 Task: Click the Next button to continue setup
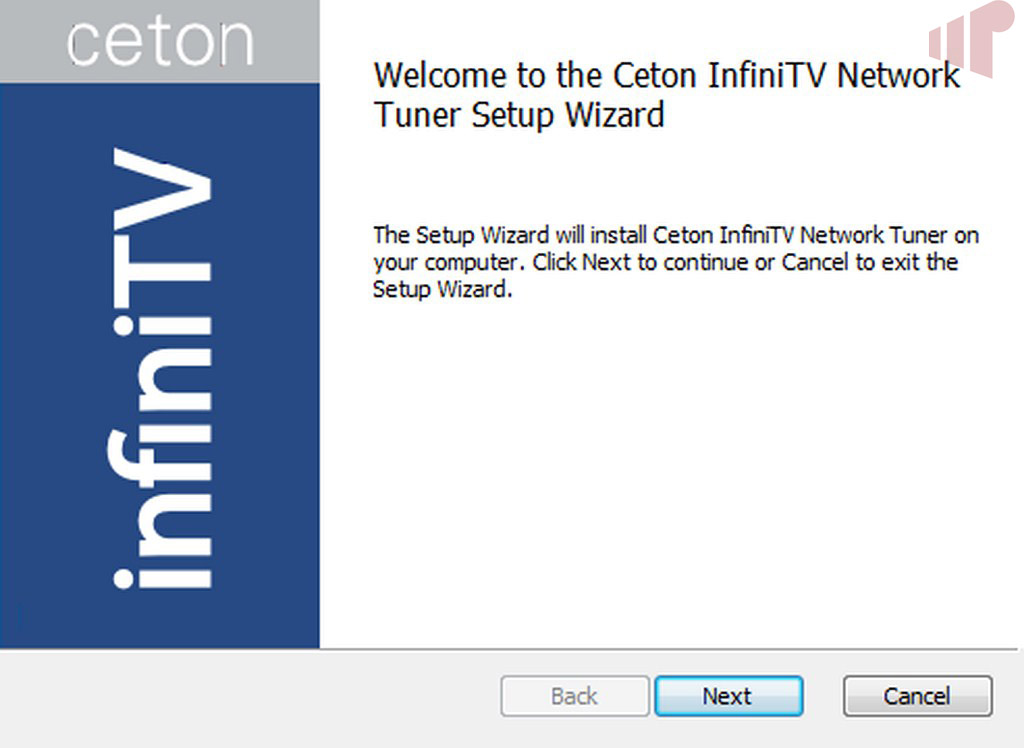(x=729, y=696)
